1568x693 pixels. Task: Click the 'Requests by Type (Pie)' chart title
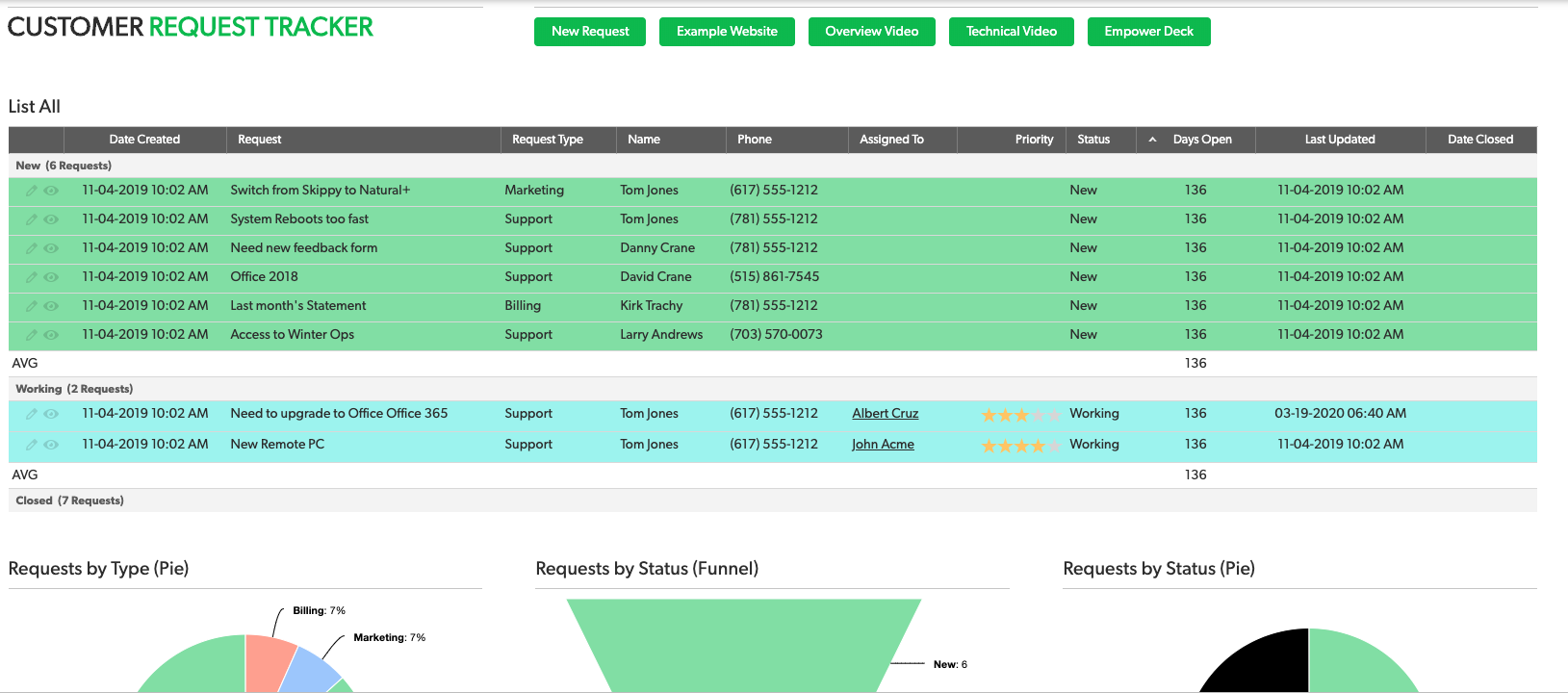98,569
